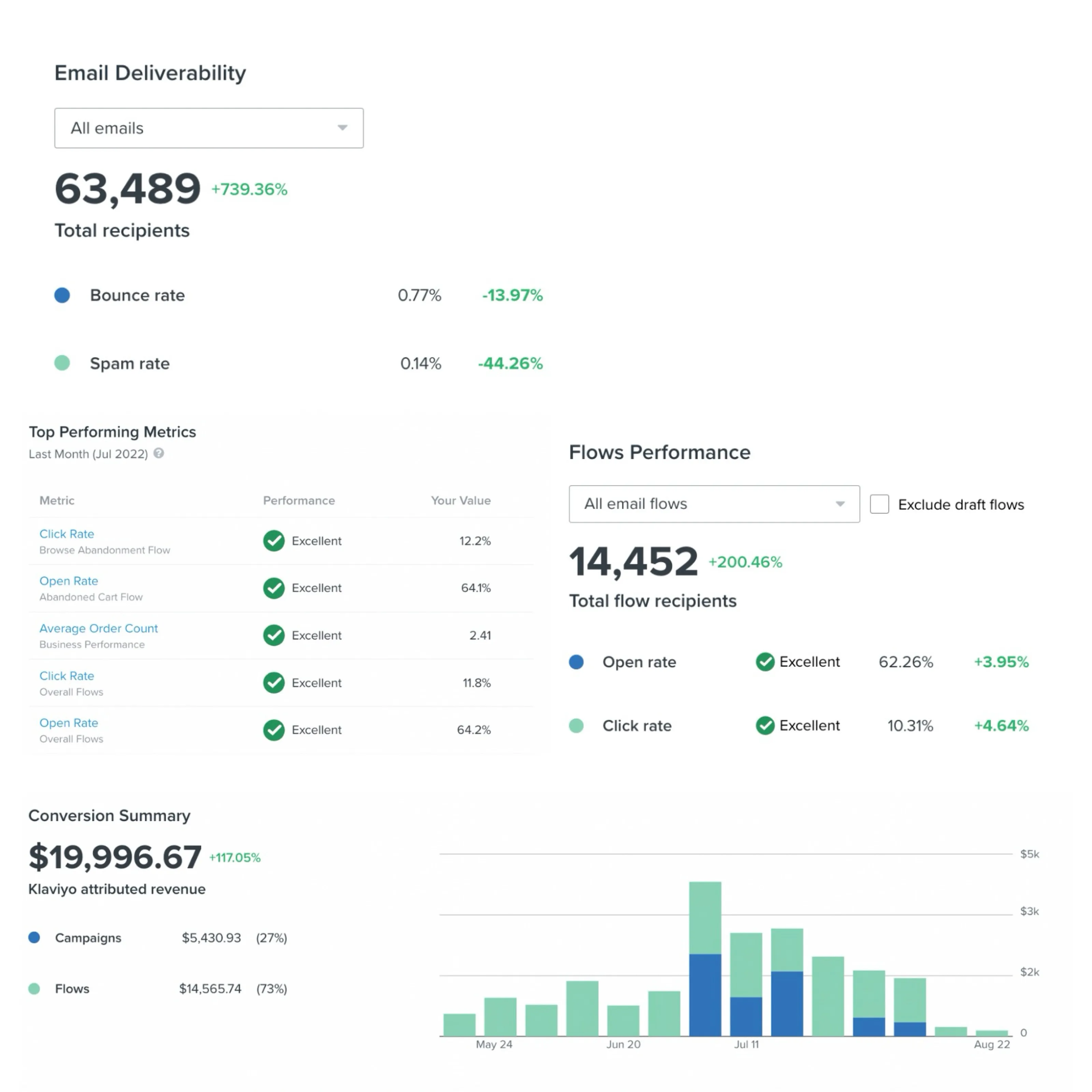Open Click Rate for Browse Abandonment Flow
The width and height of the screenshot is (1092, 1092).
(x=67, y=534)
